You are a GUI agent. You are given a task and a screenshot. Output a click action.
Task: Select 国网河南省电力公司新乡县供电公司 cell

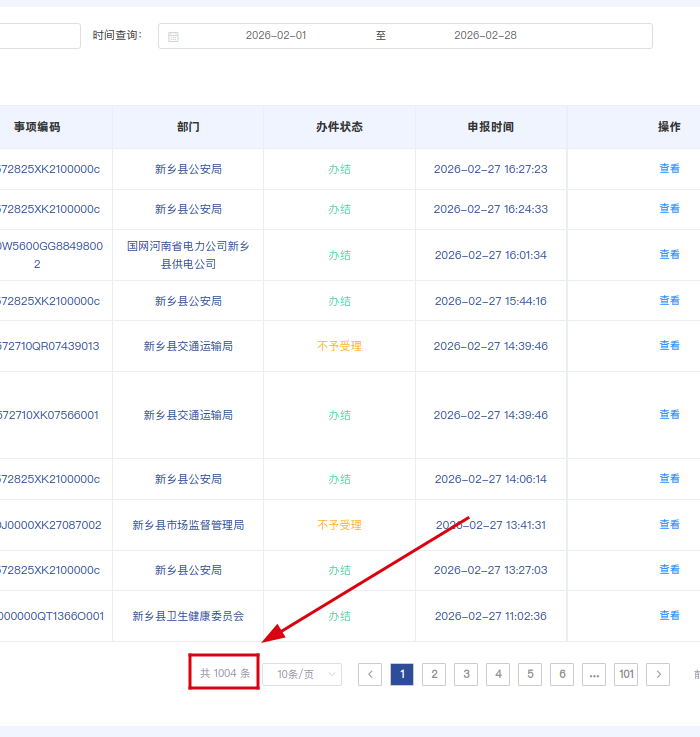188,255
